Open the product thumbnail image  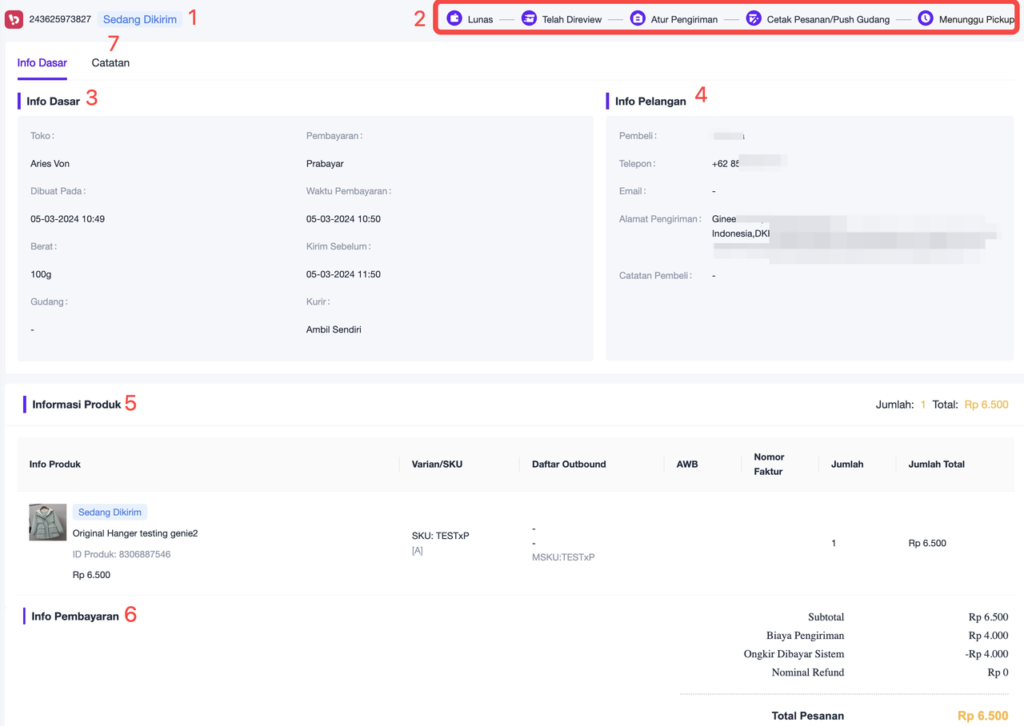tap(48, 523)
